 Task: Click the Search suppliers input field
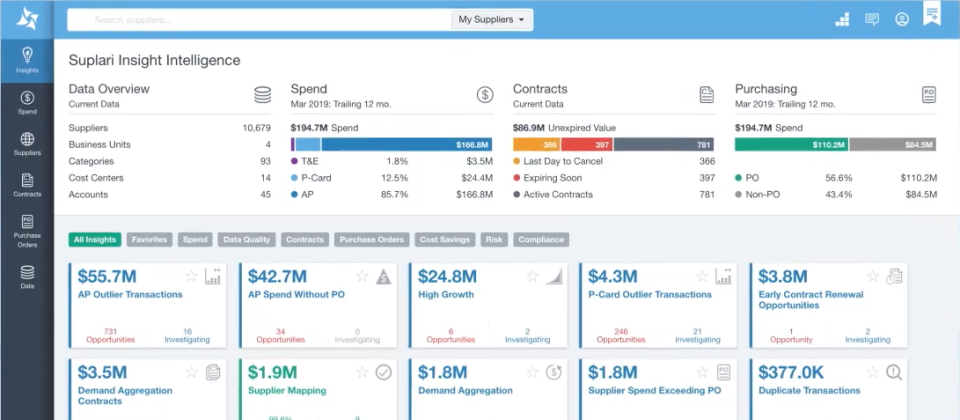pos(260,20)
